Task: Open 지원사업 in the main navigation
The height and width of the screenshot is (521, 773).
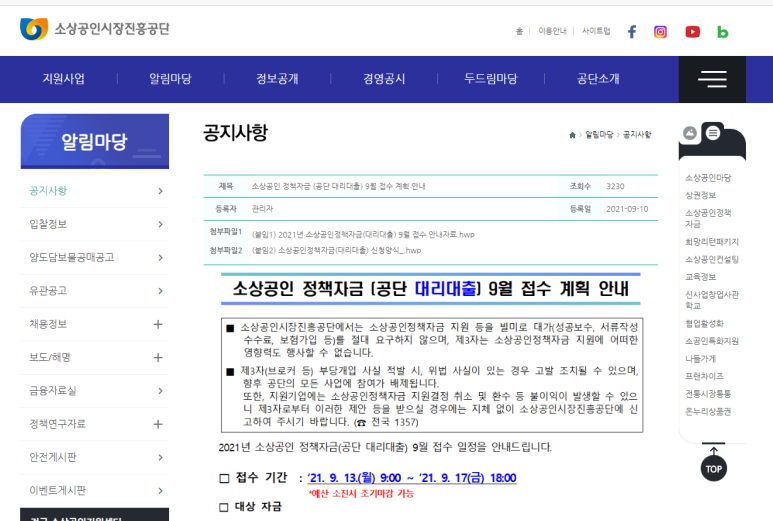Action: 64,79
